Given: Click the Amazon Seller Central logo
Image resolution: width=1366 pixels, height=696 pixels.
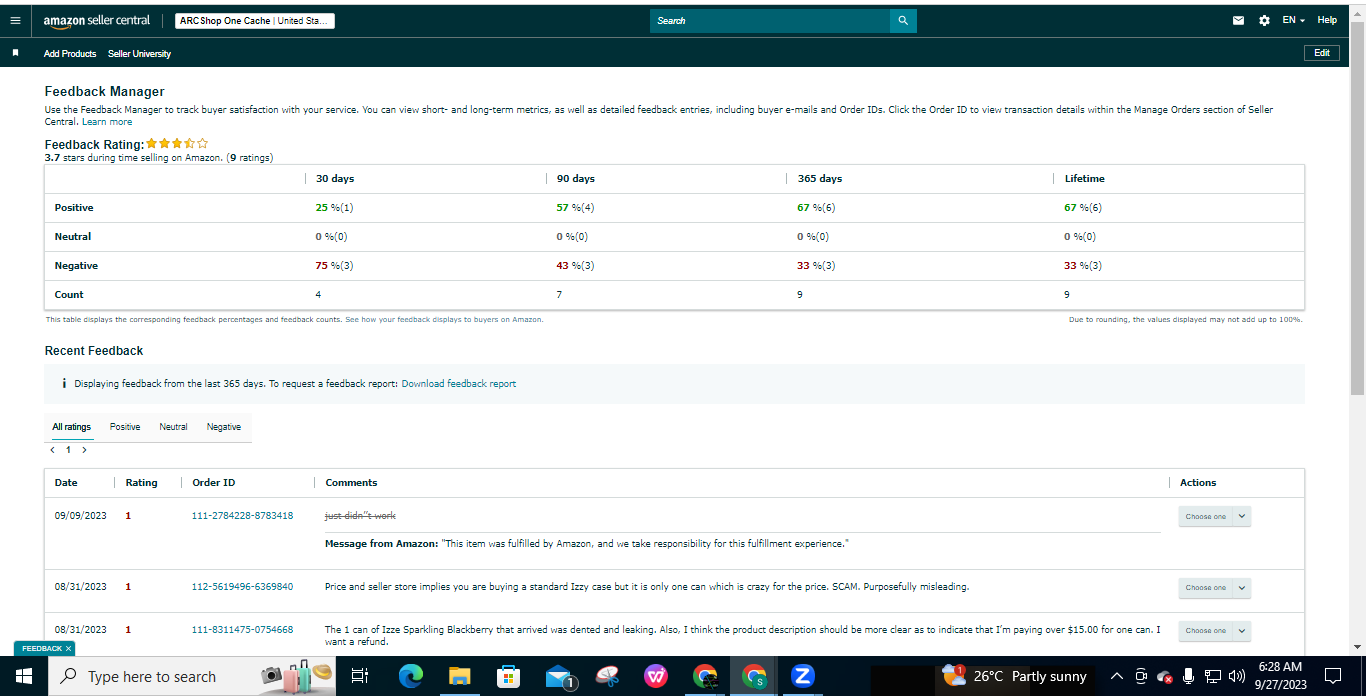Looking at the screenshot, I should (x=97, y=21).
